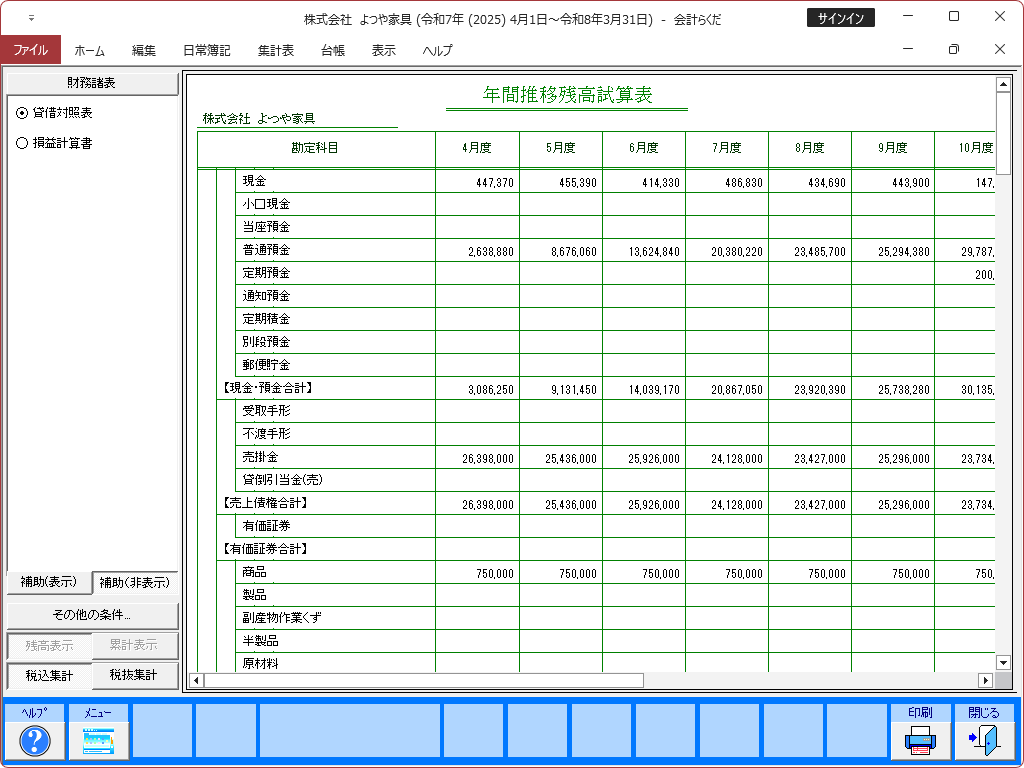Open the Menu icon in bottom bar

[99, 740]
